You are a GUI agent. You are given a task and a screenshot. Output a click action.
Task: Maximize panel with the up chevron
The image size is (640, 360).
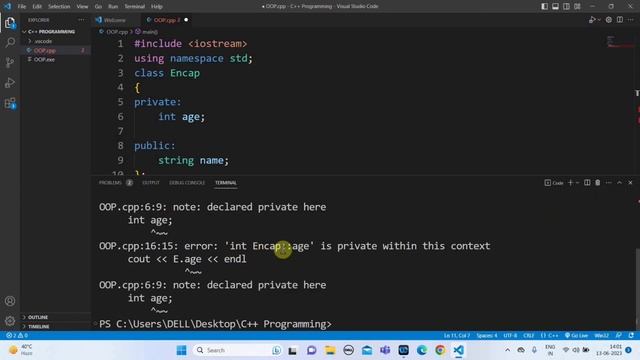[620, 182]
